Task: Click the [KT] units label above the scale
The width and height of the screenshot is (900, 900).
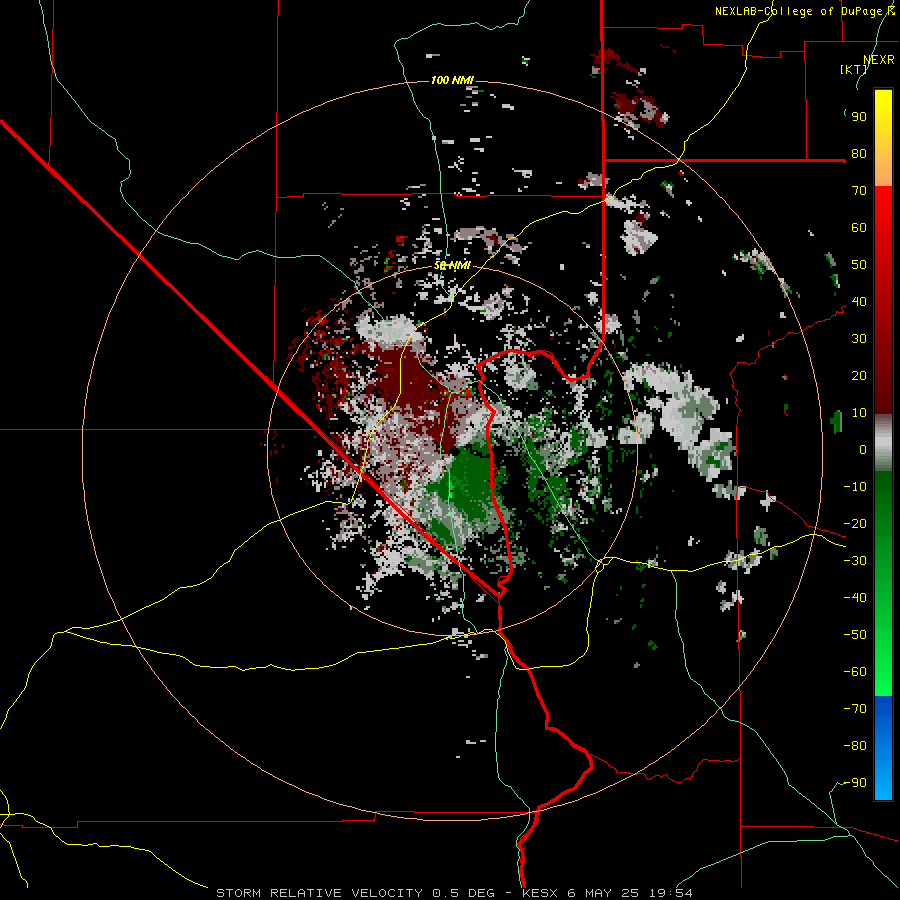Action: point(854,69)
